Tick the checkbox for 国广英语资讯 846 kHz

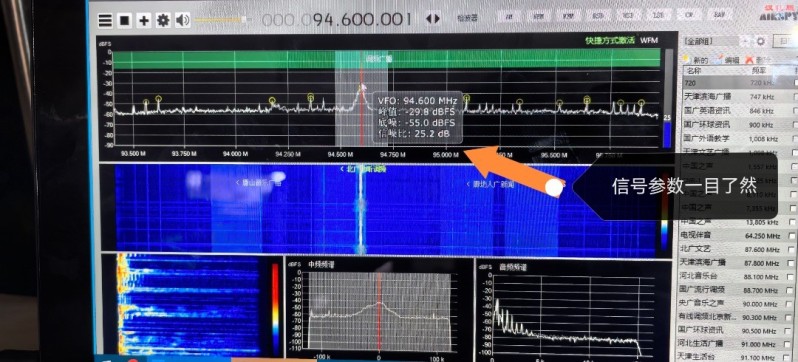click(x=796, y=110)
